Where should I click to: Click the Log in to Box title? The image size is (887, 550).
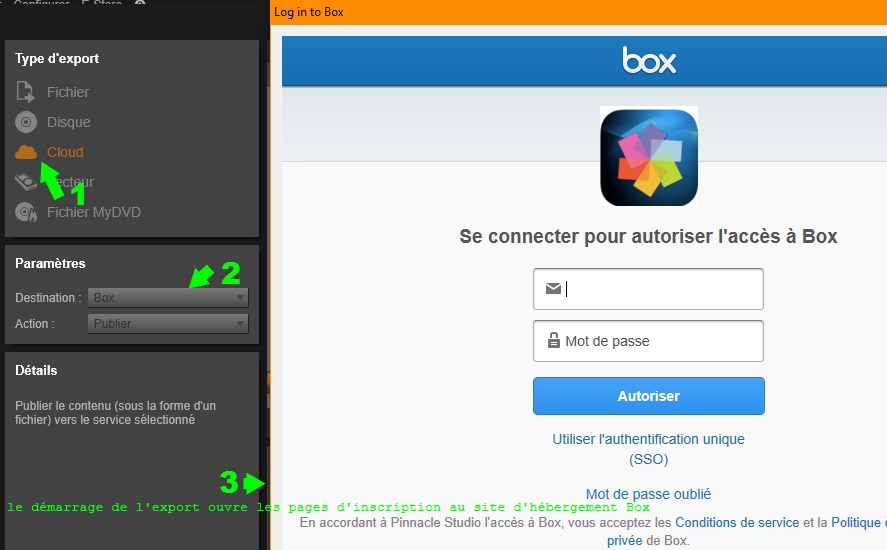point(309,12)
